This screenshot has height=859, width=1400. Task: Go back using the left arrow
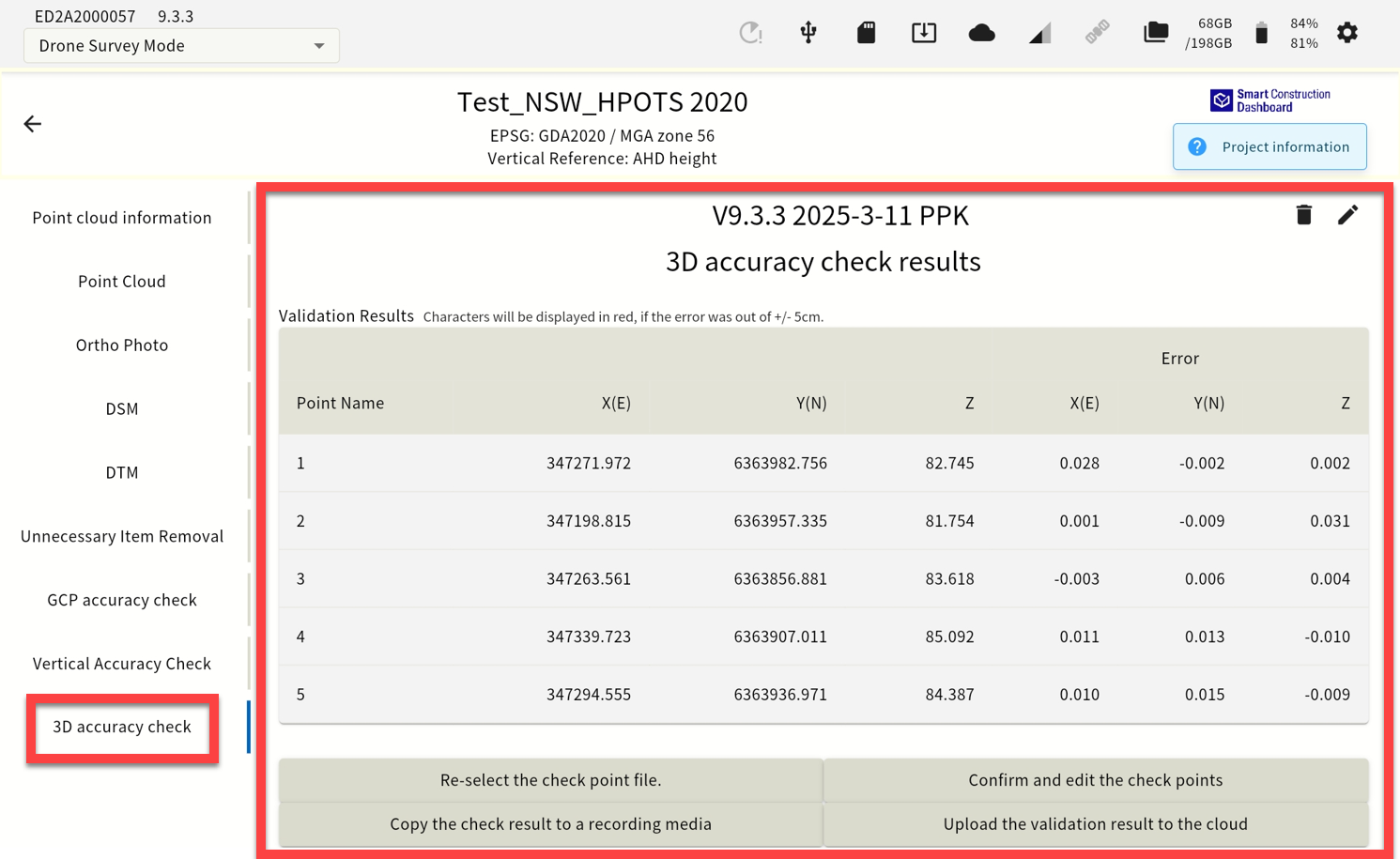33,124
